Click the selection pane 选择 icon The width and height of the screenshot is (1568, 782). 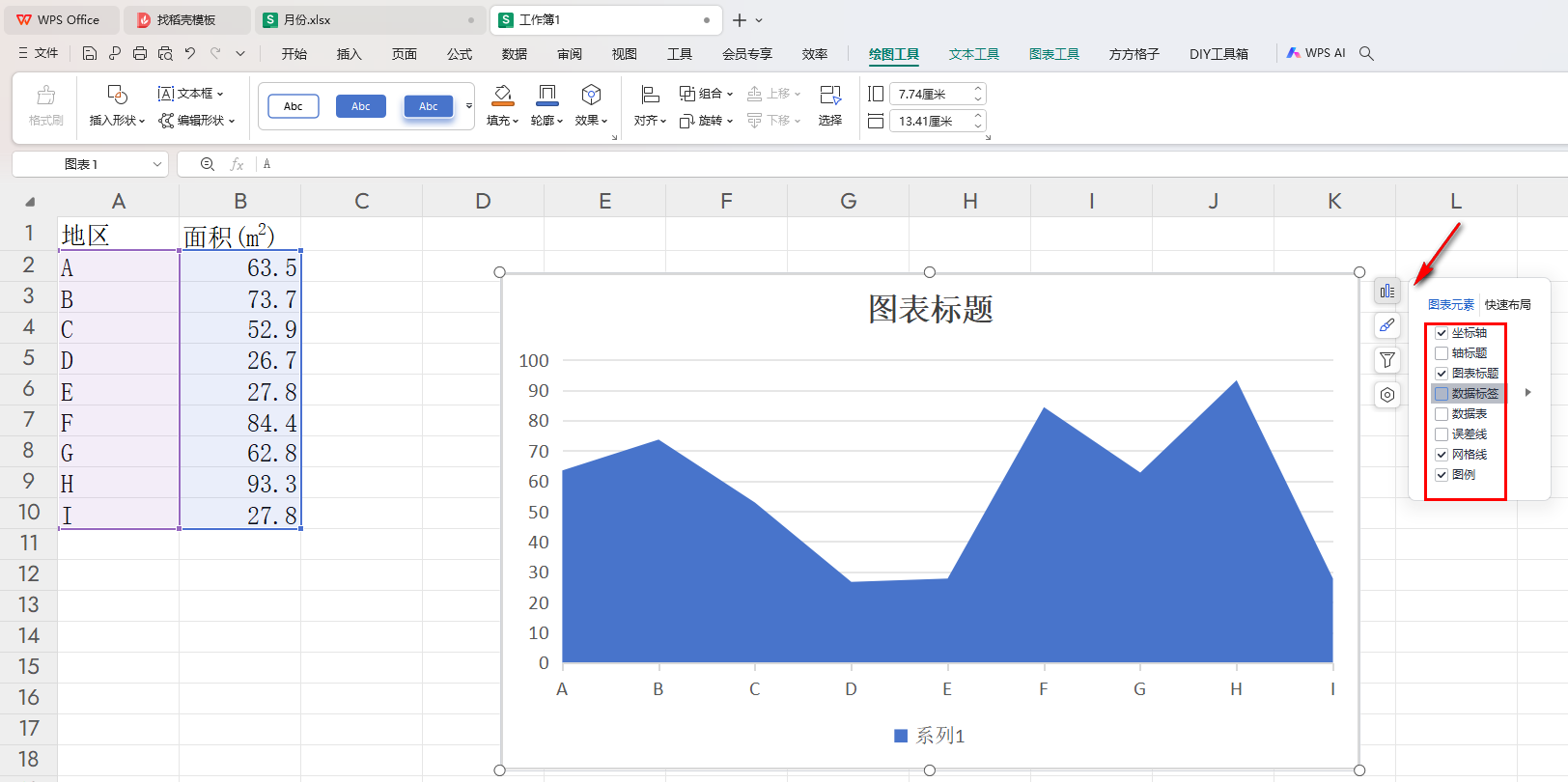pyautogui.click(x=830, y=95)
